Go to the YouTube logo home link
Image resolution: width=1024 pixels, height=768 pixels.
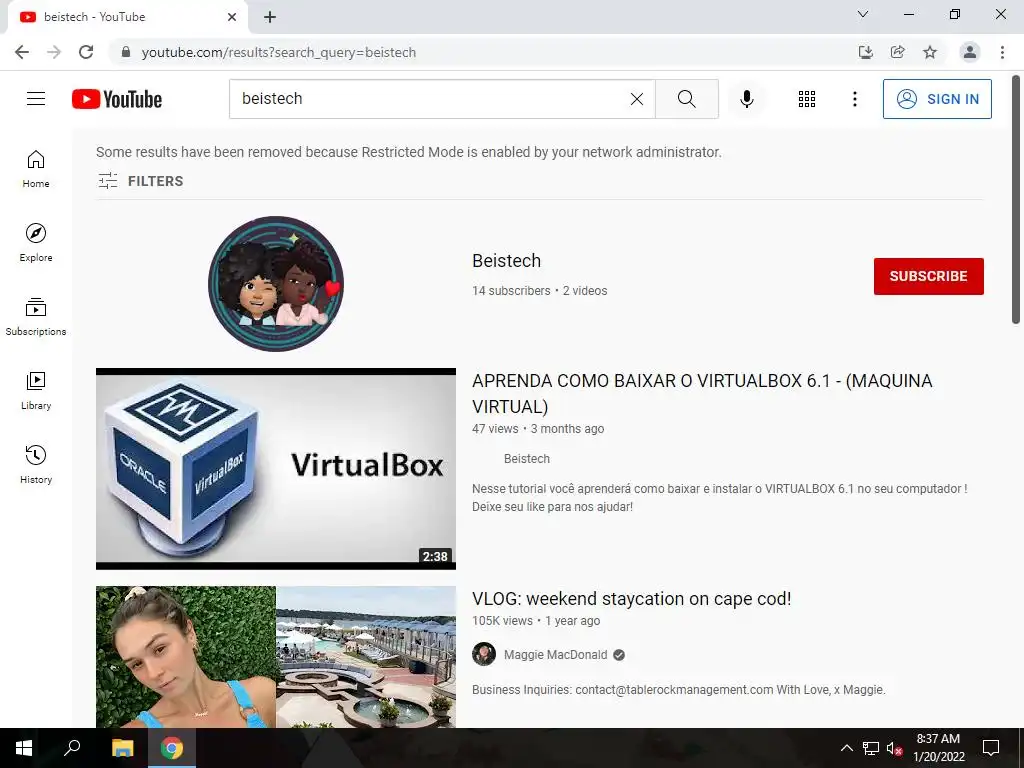coord(117,99)
